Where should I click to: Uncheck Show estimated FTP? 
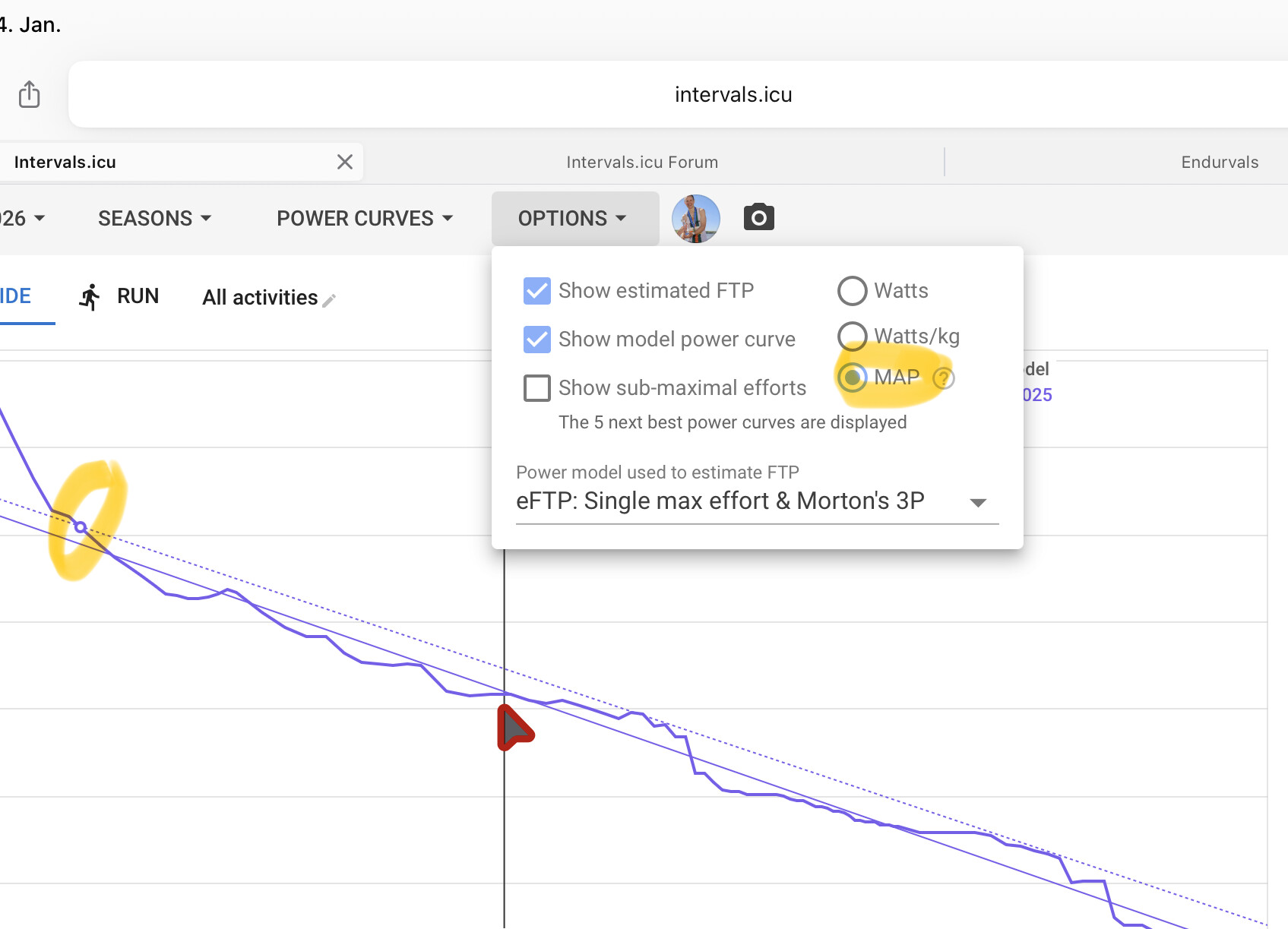537,291
